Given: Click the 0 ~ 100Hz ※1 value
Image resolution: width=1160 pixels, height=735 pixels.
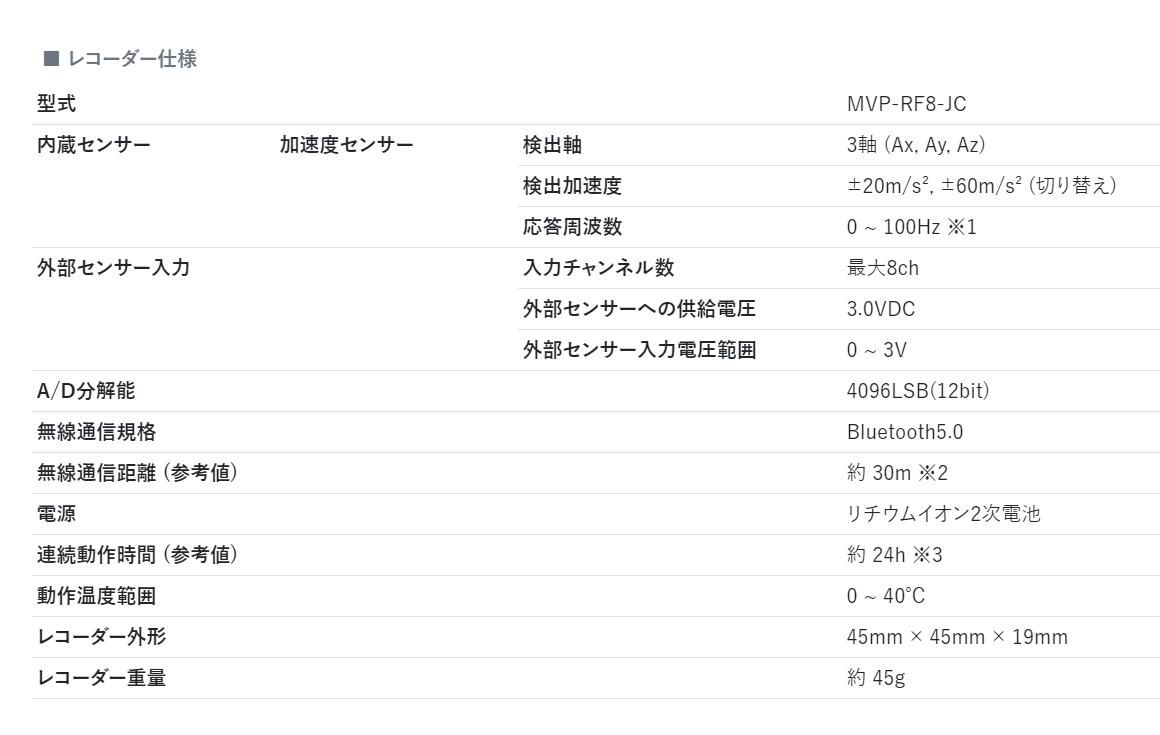Looking at the screenshot, I should (911, 227).
